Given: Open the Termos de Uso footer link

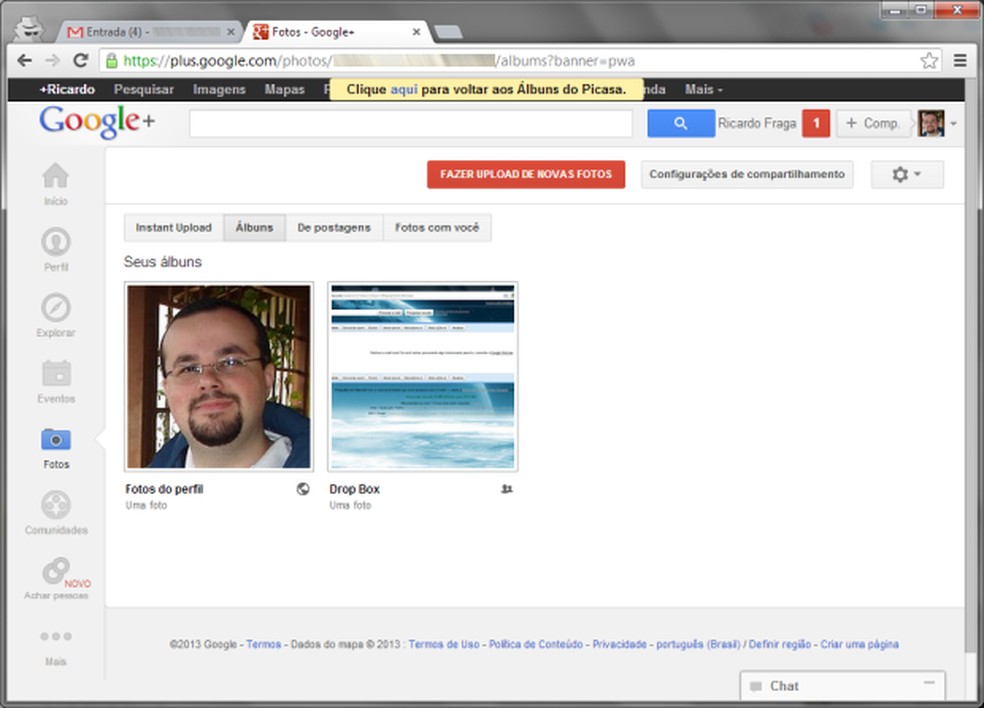Looking at the screenshot, I should pyautogui.click(x=444, y=644).
